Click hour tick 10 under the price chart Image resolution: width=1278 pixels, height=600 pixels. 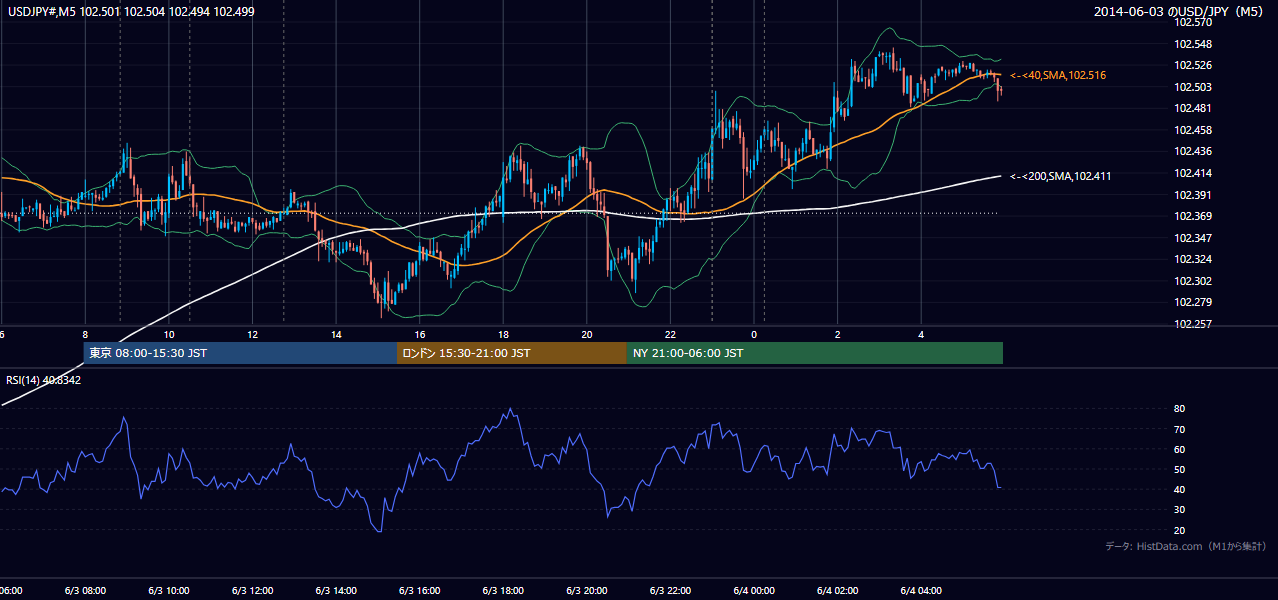(x=168, y=334)
